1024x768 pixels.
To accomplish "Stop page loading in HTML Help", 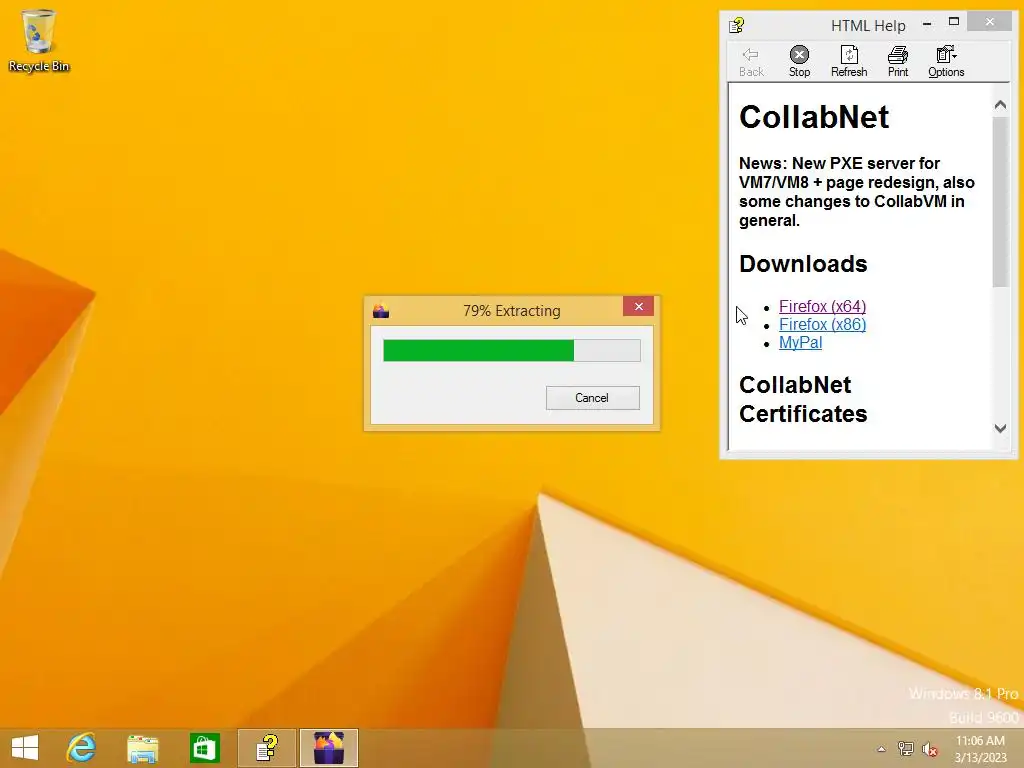I will 799,61.
